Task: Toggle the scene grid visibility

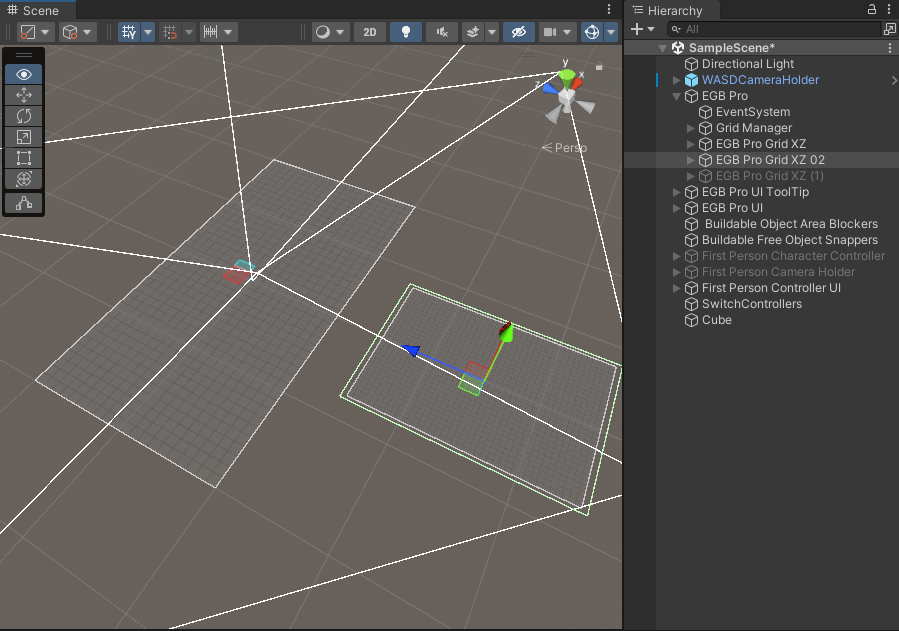Action: (129, 32)
